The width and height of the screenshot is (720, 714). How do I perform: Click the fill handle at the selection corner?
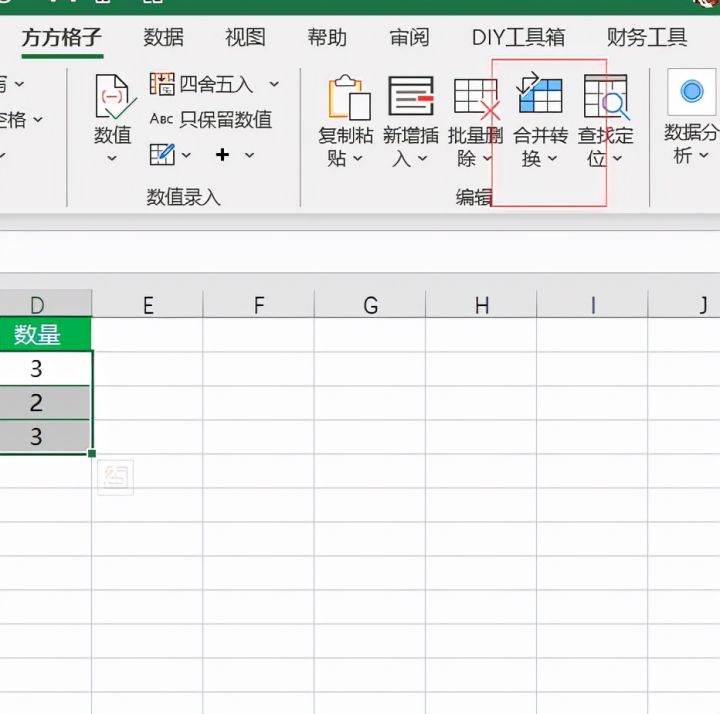(x=92, y=454)
